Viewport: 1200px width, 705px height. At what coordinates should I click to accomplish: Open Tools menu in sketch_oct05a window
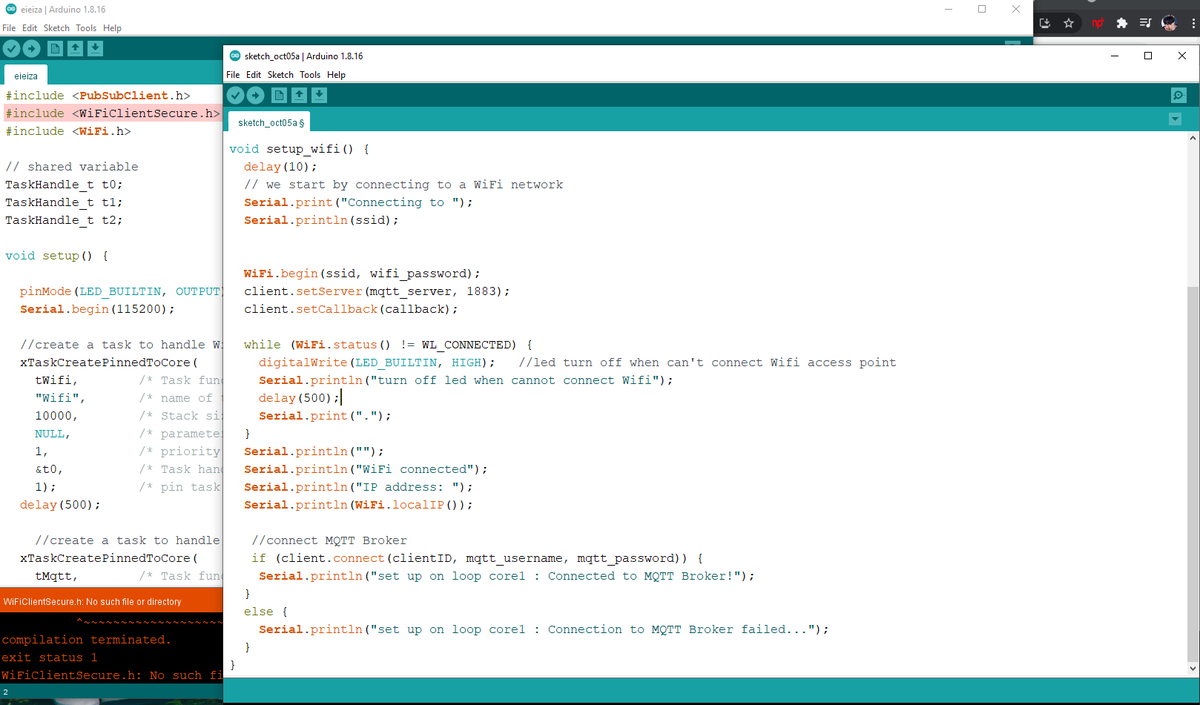coord(310,75)
